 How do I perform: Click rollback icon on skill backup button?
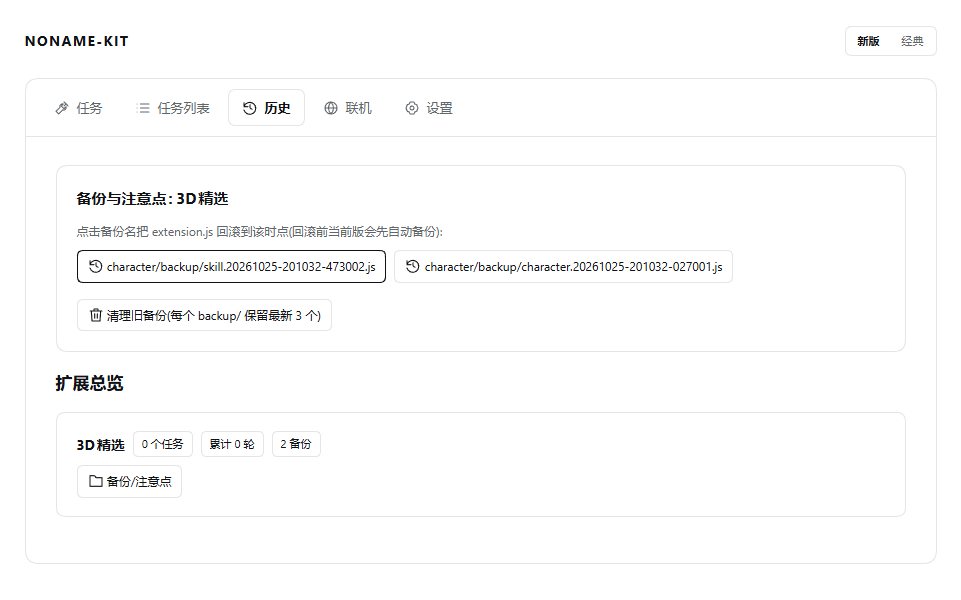[96, 267]
